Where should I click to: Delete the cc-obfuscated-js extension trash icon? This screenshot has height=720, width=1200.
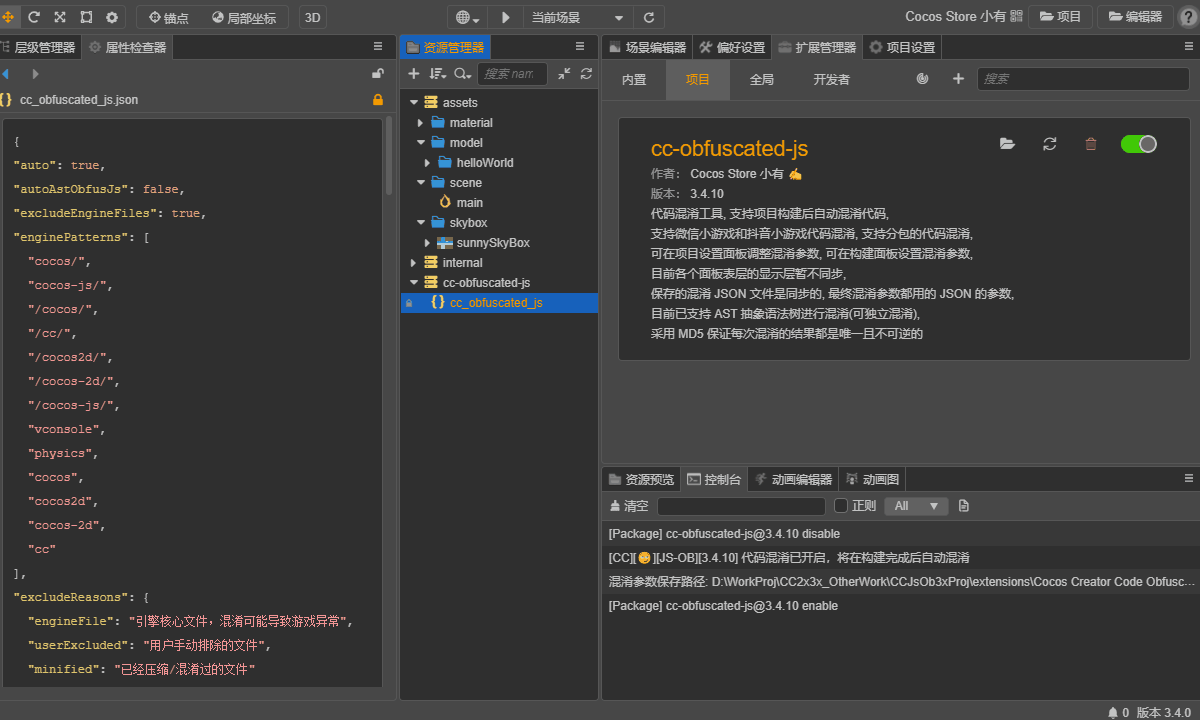pos(1091,144)
